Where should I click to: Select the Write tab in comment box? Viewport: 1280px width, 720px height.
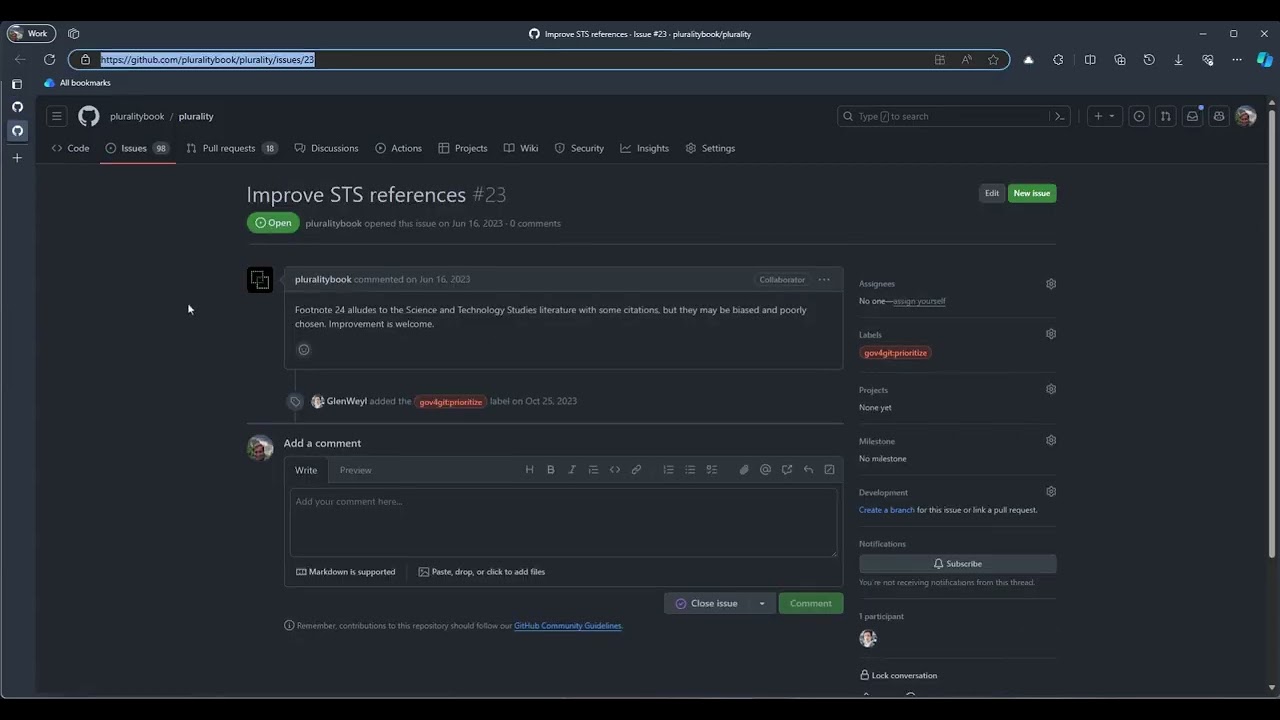point(306,470)
